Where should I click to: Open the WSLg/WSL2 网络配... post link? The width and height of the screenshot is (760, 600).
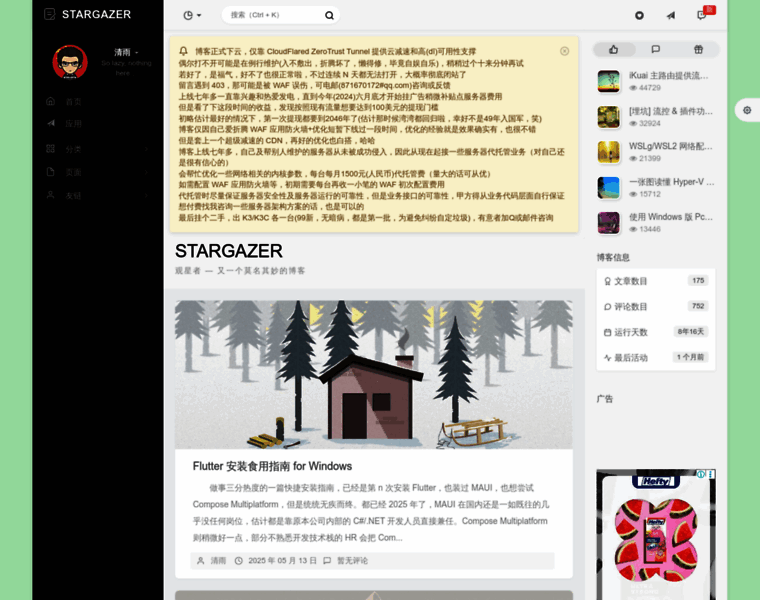tap(670, 146)
